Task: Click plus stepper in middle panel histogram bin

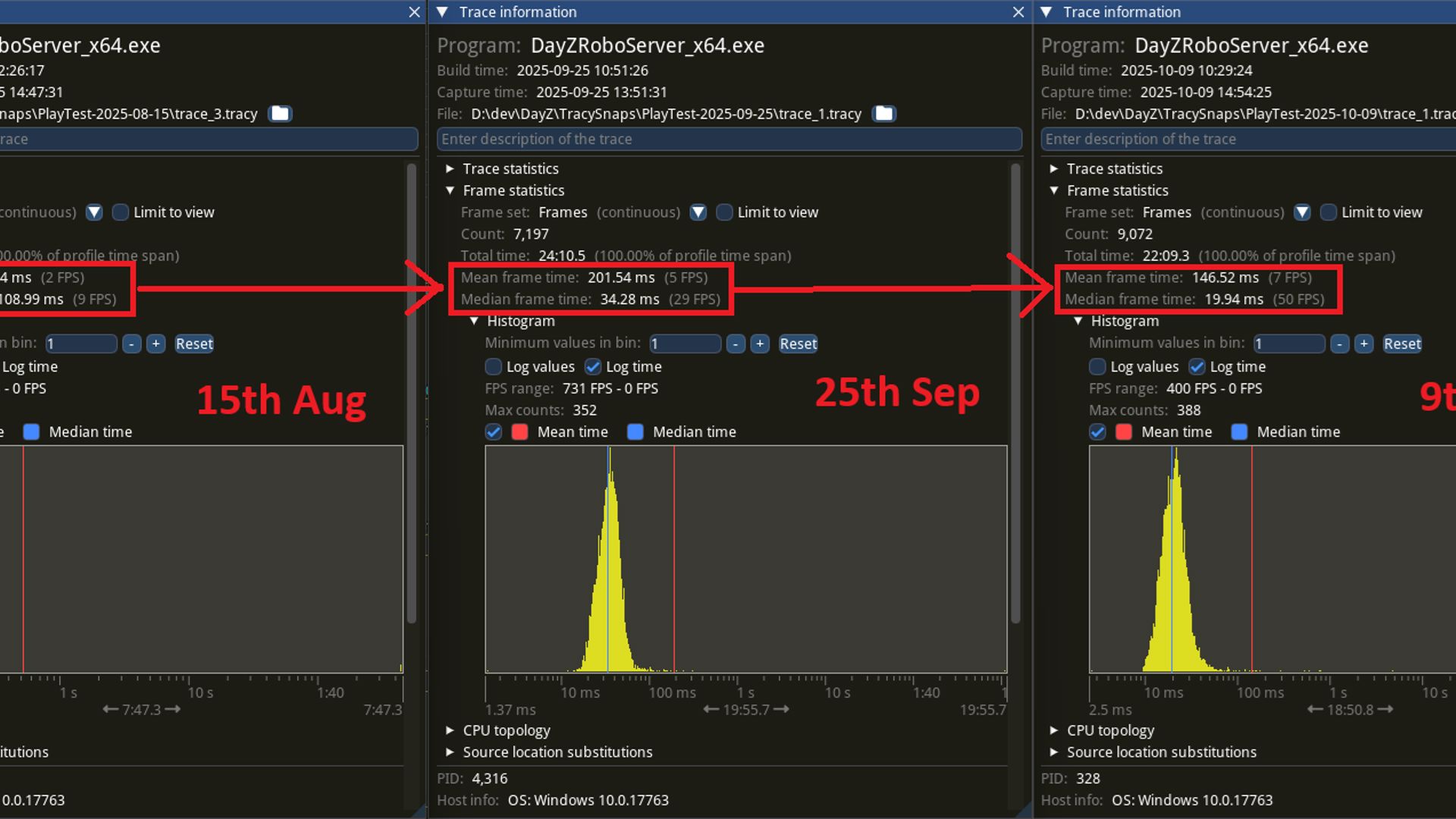Action: point(759,344)
